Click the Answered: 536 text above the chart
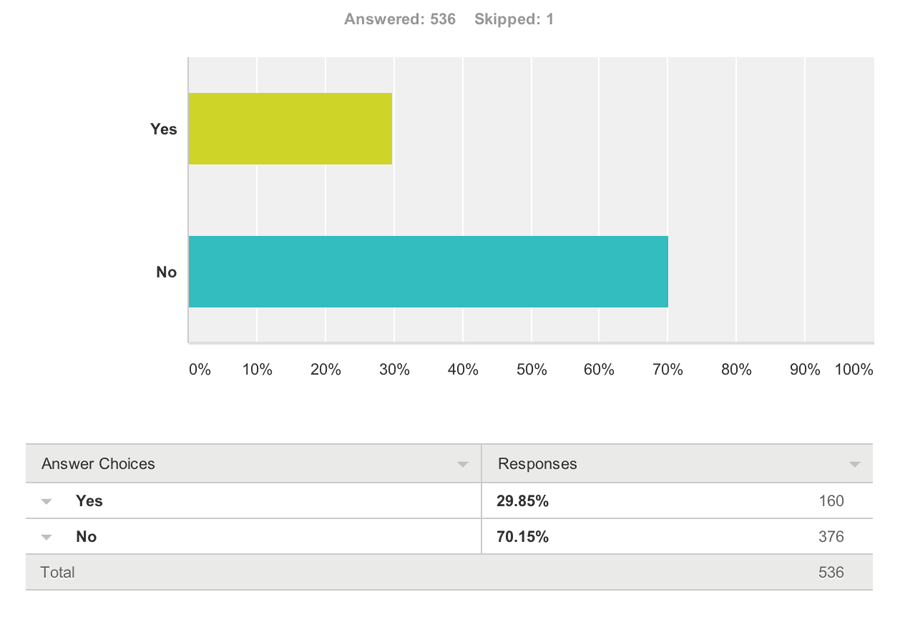The height and width of the screenshot is (622, 900). (400, 19)
